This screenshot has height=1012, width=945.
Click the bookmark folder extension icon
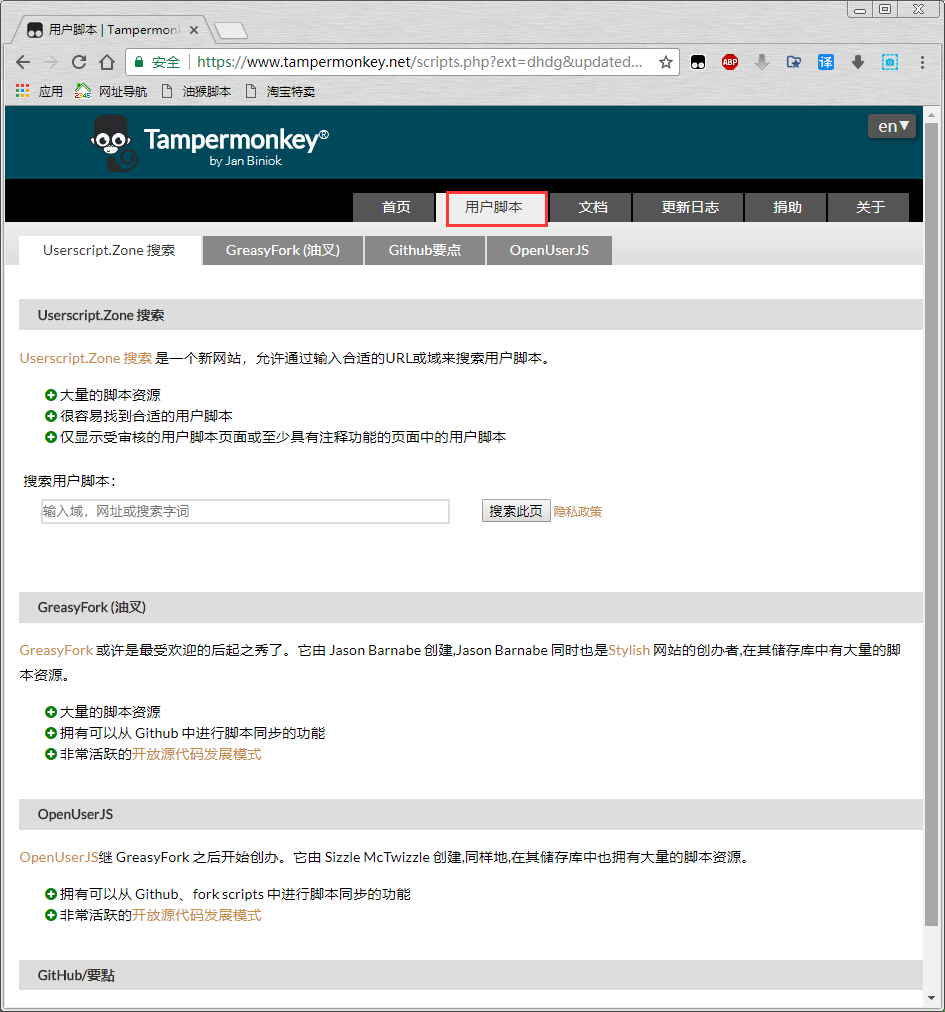pos(794,62)
